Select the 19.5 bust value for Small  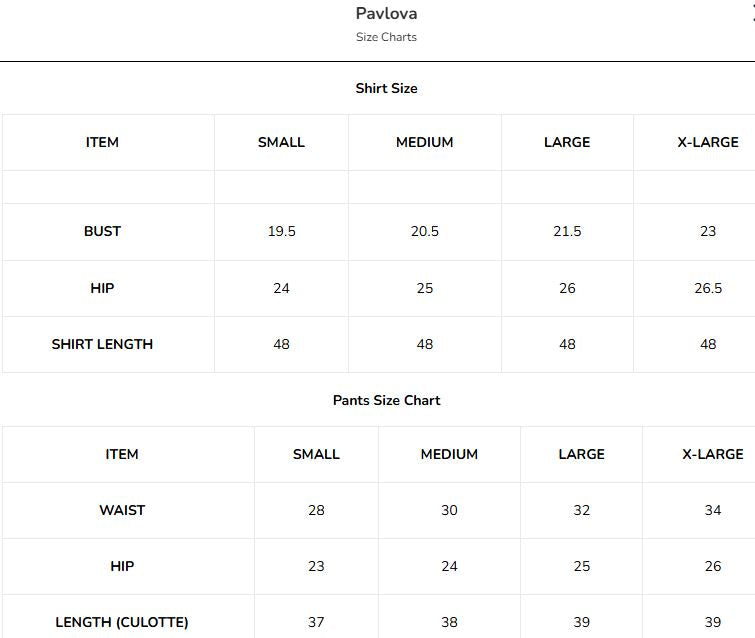coord(281,231)
